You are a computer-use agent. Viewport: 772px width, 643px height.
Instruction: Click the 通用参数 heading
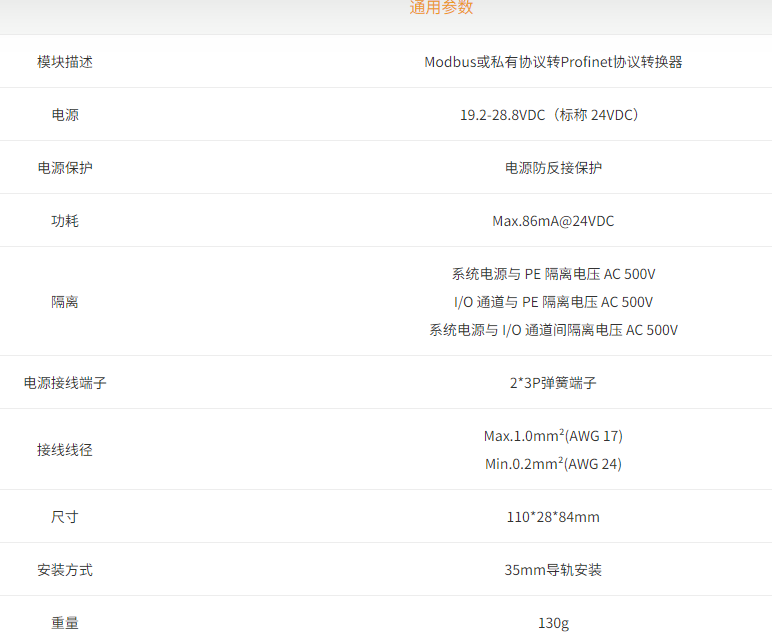(x=441, y=7)
